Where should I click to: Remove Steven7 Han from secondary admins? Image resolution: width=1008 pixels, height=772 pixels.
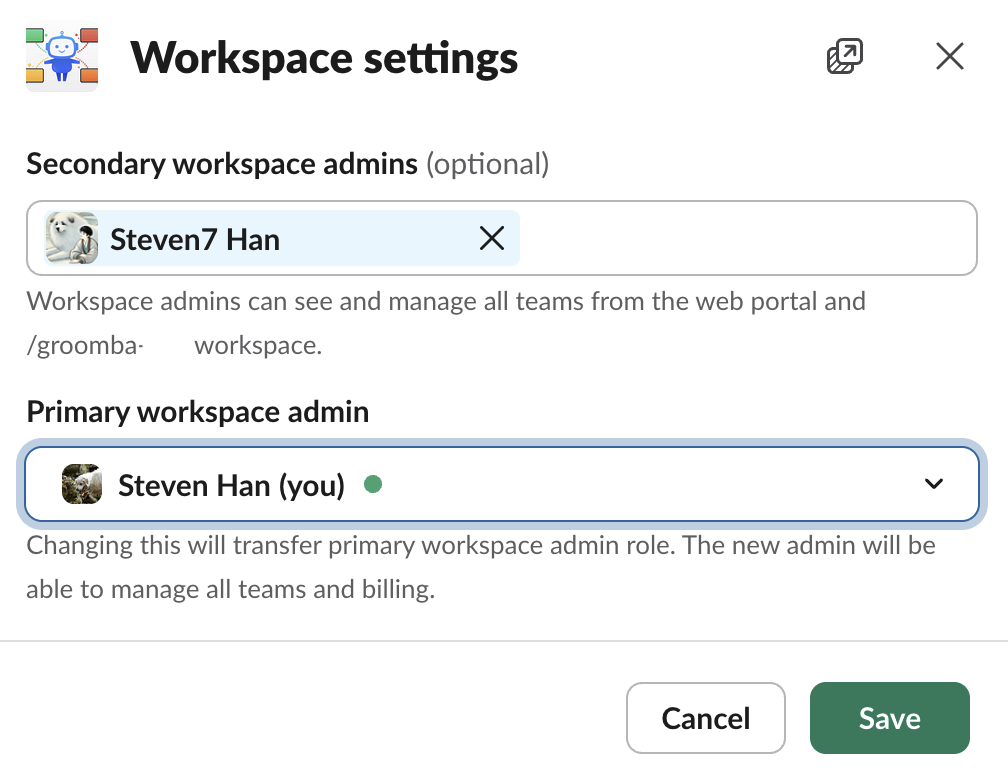tap(491, 238)
